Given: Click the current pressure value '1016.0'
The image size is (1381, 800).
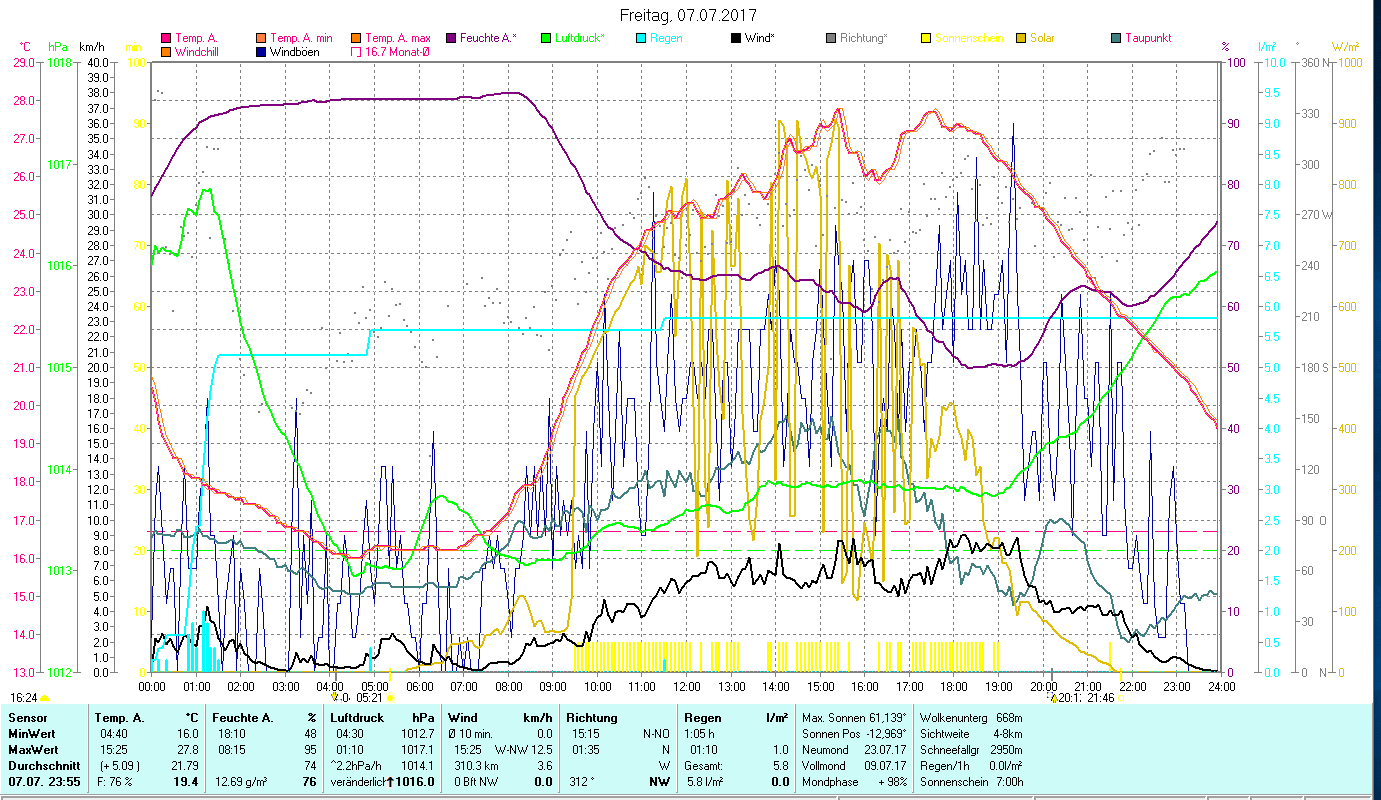Looking at the screenshot, I should [416, 782].
